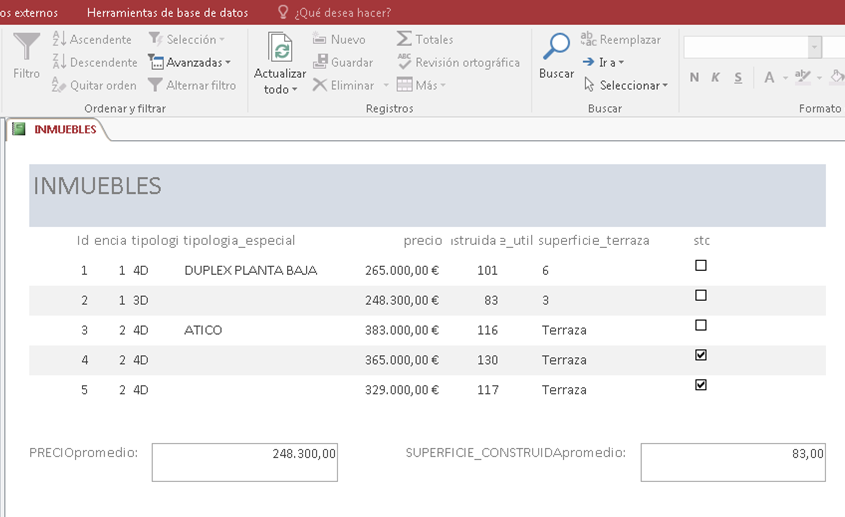Click the Buscar magnifier icon
Viewport: 845px width, 517px height.
pyautogui.click(x=556, y=46)
